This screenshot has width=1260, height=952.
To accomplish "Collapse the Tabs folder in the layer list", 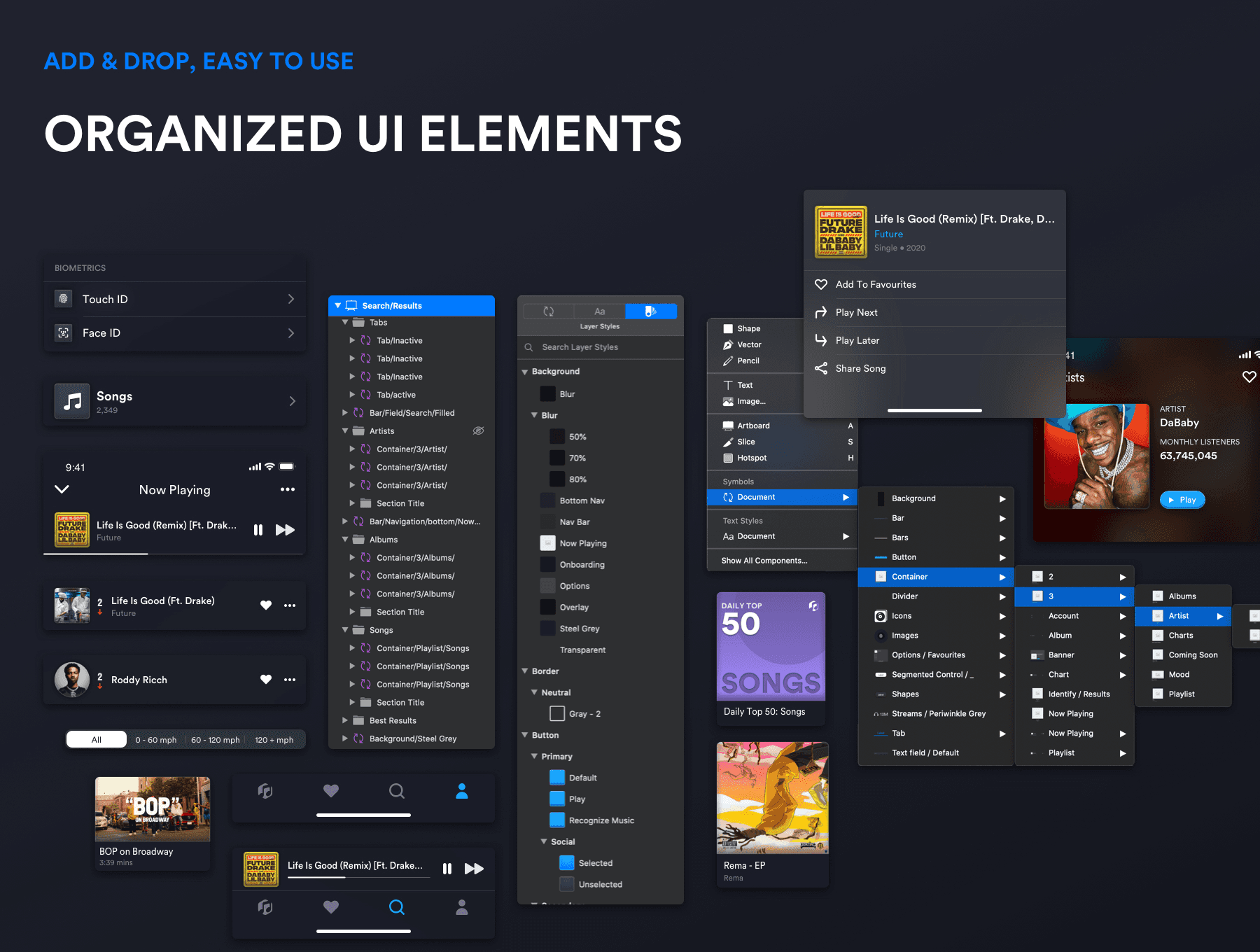I will pos(345,323).
